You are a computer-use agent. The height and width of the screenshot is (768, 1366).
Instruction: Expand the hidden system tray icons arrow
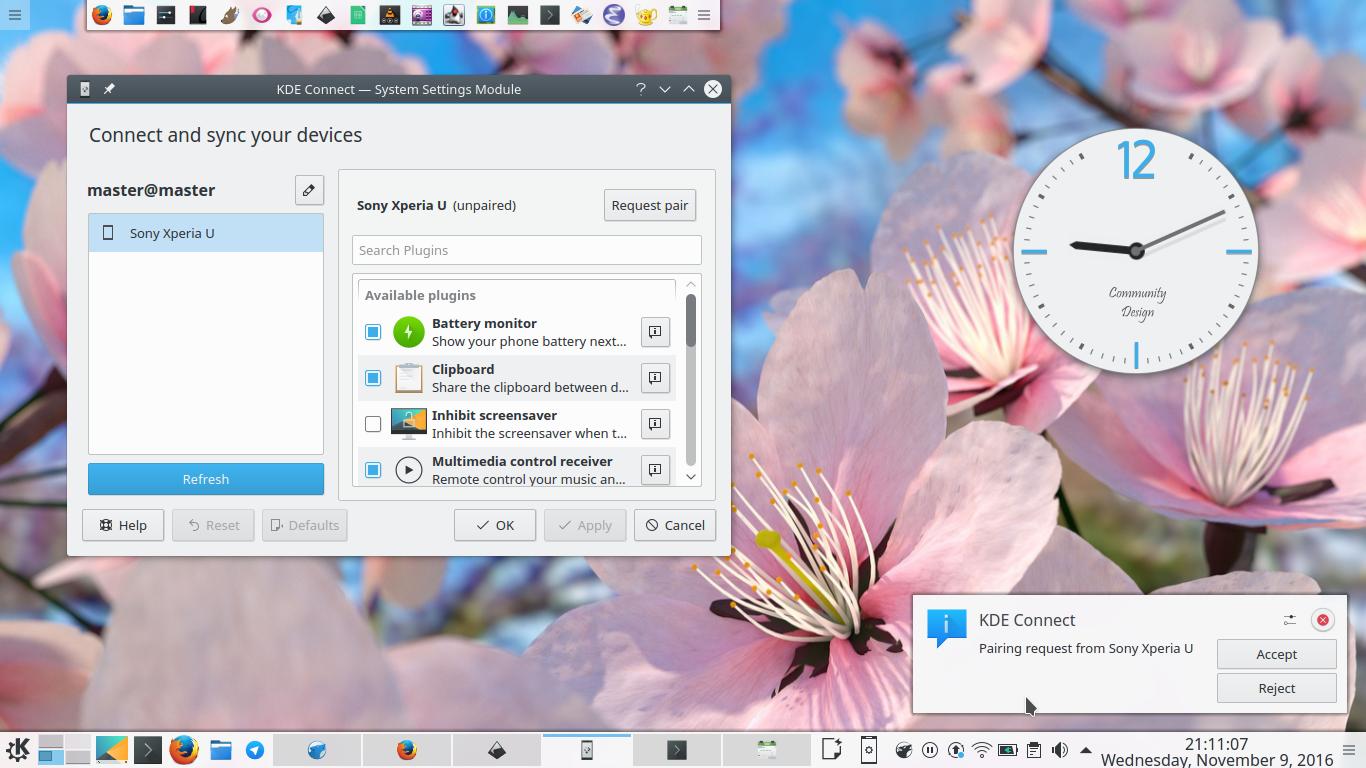(1086, 749)
